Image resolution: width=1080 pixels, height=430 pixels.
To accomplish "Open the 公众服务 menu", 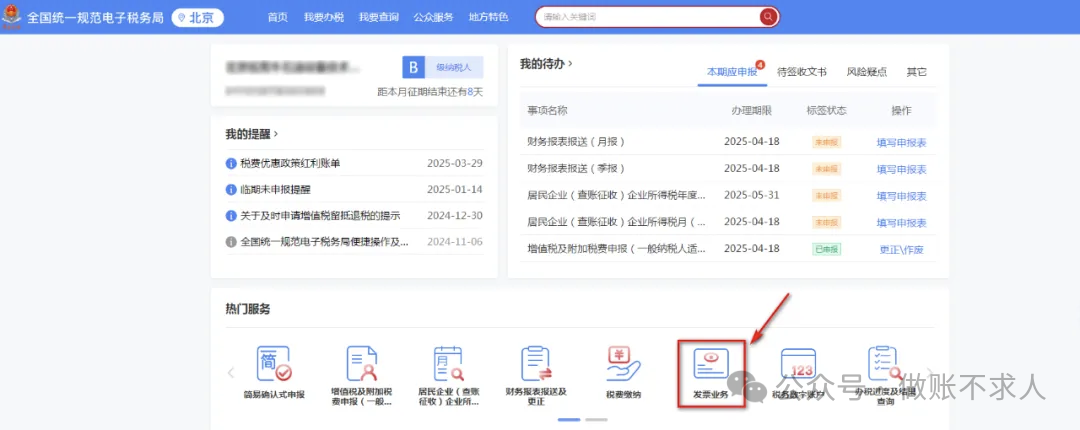I will [434, 17].
